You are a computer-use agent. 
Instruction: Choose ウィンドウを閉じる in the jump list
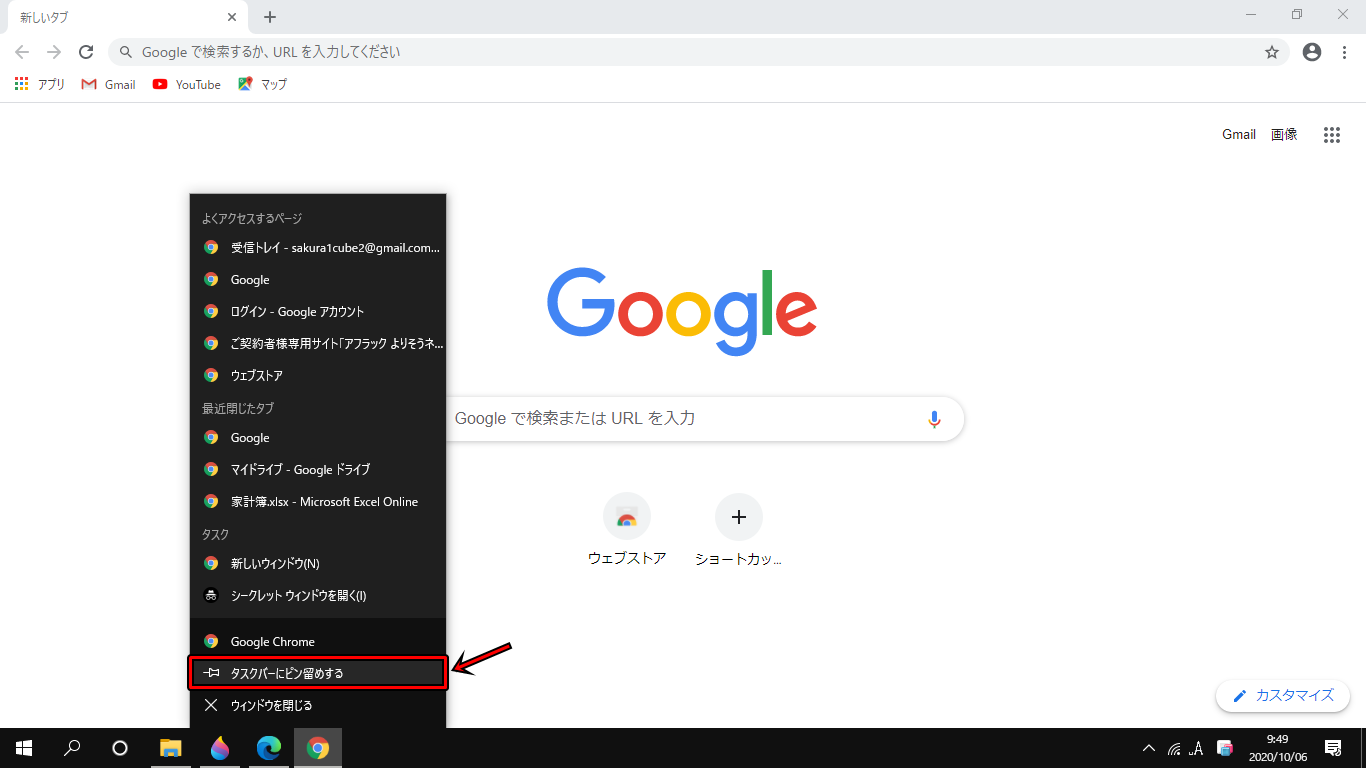(x=271, y=705)
